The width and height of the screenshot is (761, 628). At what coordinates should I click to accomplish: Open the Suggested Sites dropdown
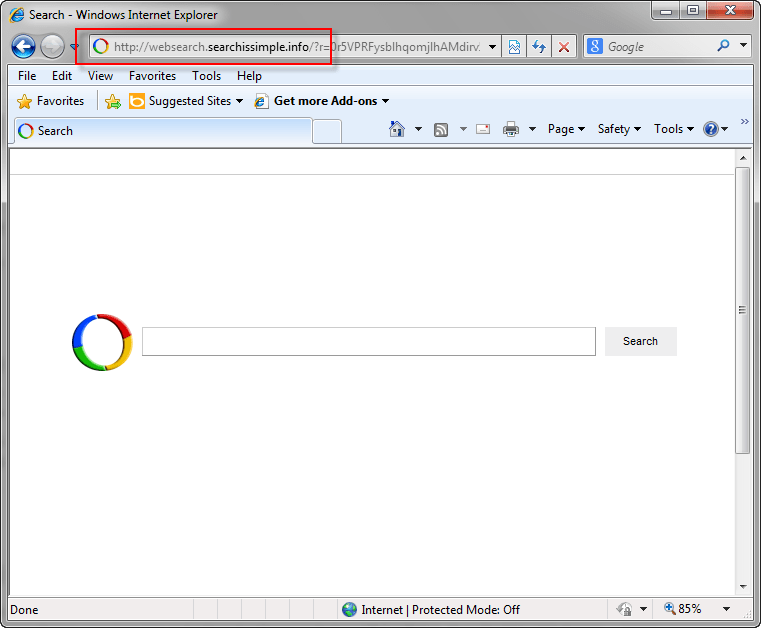click(x=186, y=101)
